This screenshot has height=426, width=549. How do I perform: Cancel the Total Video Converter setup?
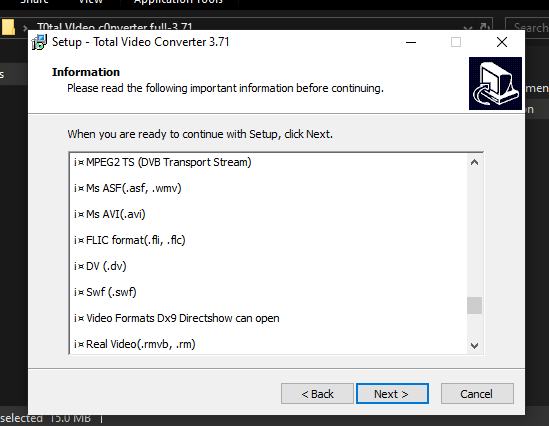477,393
